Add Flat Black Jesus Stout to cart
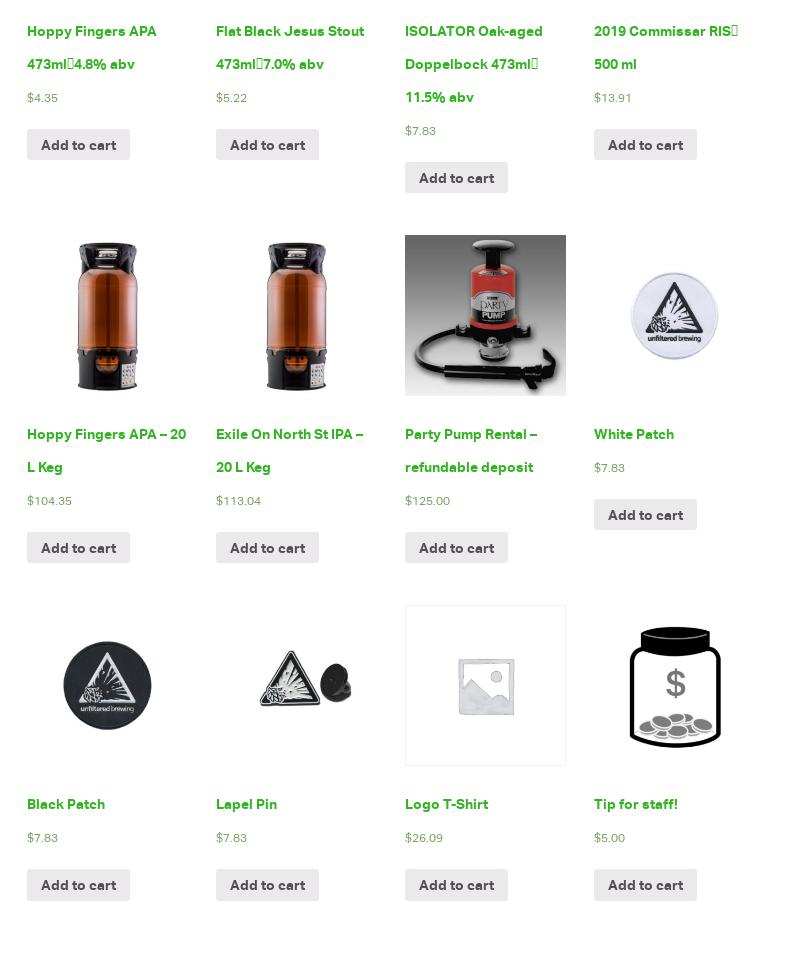Viewport: 785px width, 956px height. pyautogui.click(x=267, y=145)
